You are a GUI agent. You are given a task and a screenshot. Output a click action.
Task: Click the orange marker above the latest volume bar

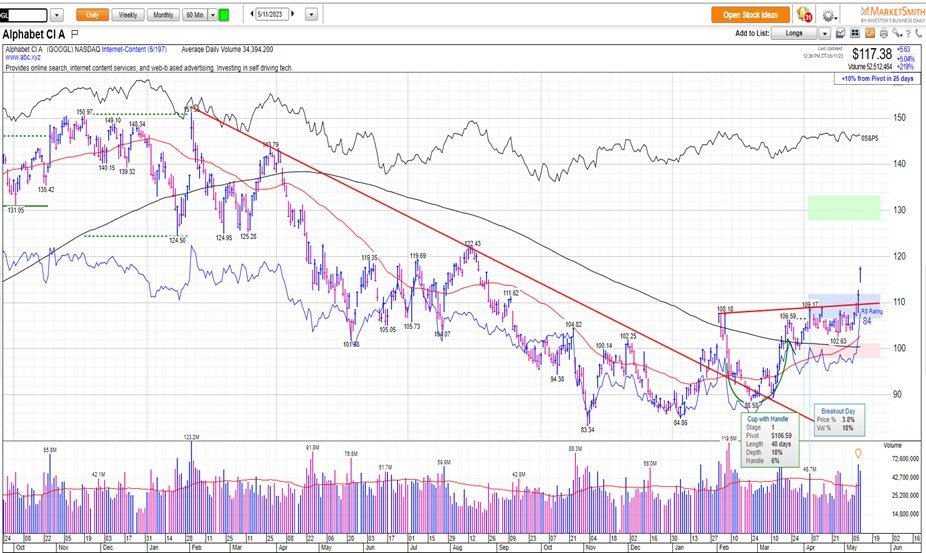point(858,454)
